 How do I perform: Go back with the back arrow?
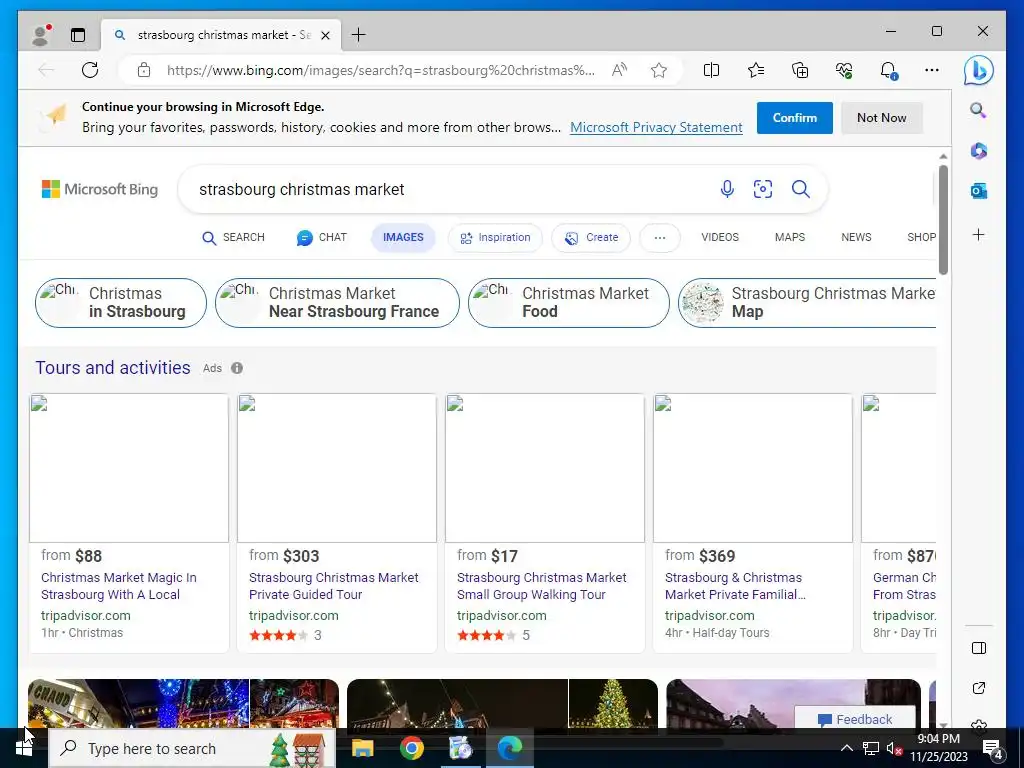point(46,70)
